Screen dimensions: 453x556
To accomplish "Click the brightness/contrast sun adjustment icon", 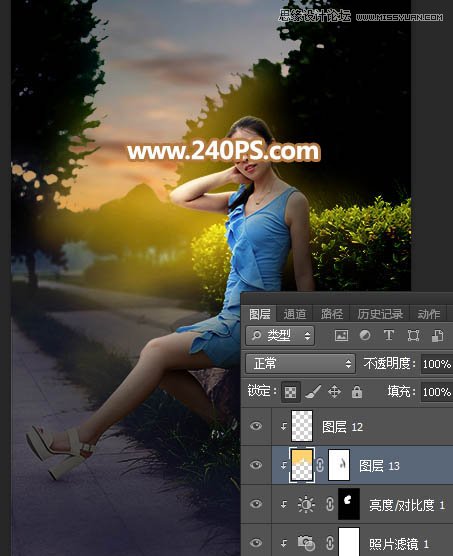I will click(306, 504).
